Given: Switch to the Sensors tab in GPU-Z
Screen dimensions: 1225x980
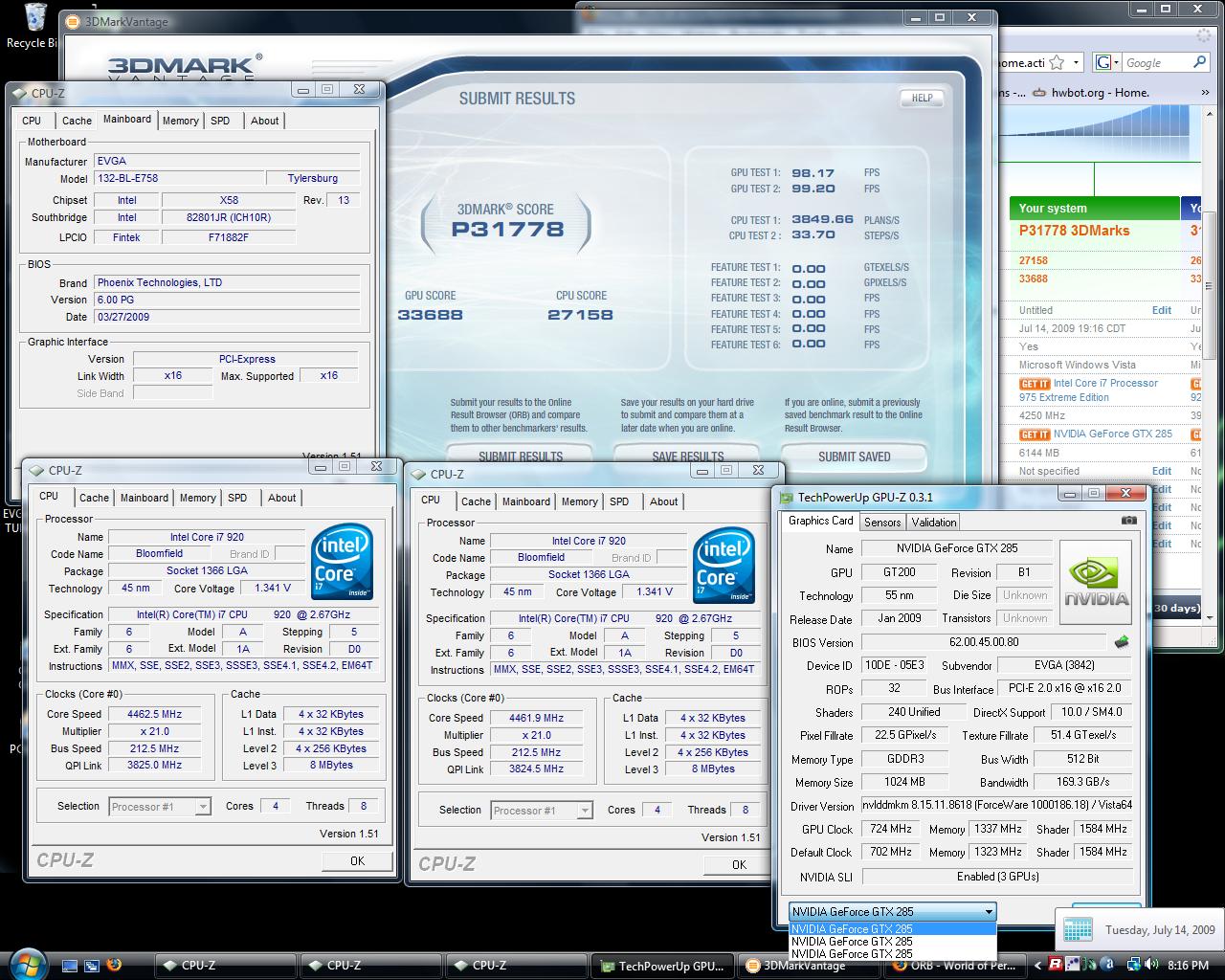Looking at the screenshot, I should coord(882,523).
